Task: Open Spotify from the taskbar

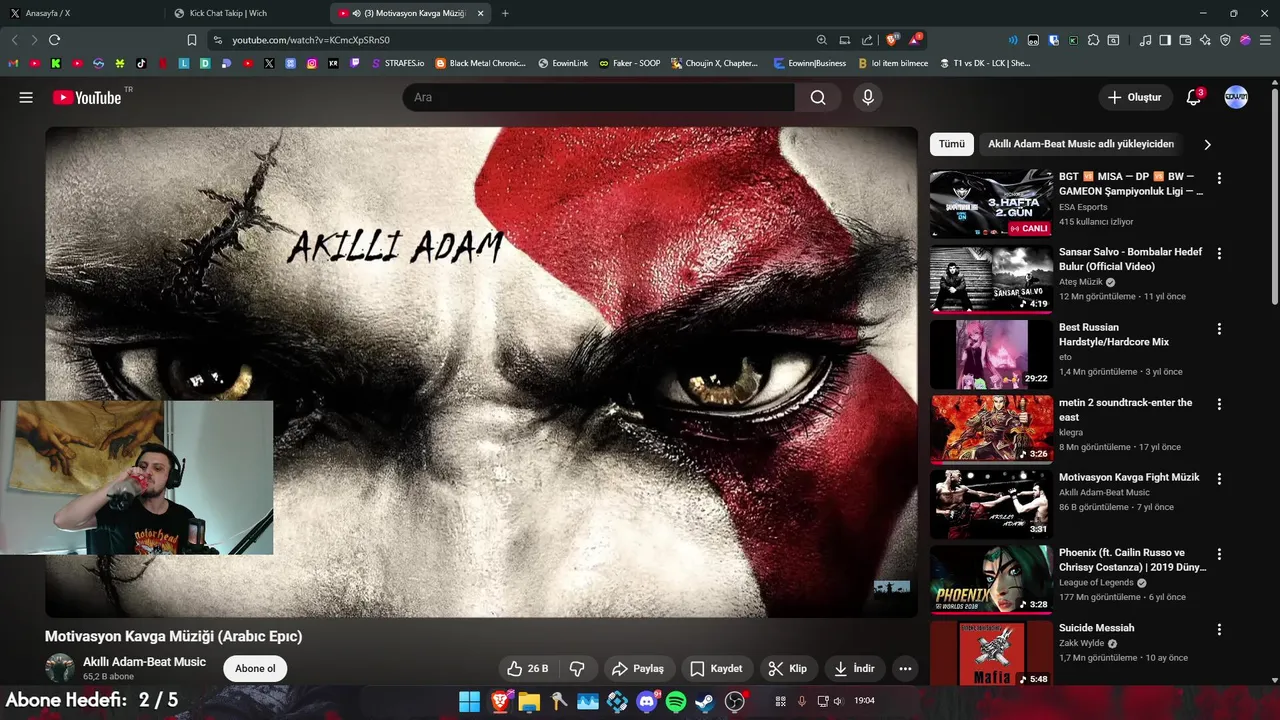Action: click(x=676, y=701)
